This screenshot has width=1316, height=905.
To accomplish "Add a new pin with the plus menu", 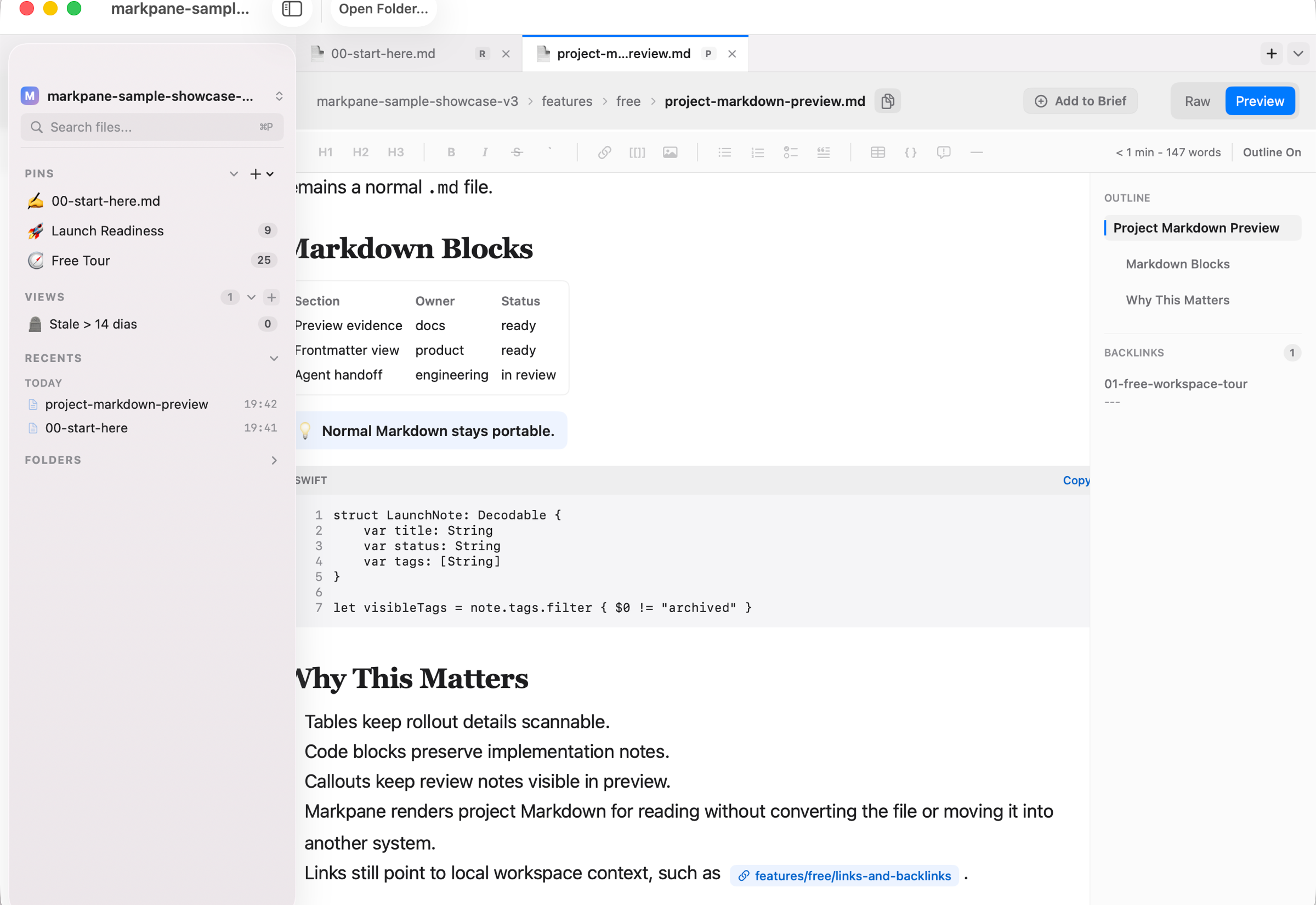I will click(261, 173).
